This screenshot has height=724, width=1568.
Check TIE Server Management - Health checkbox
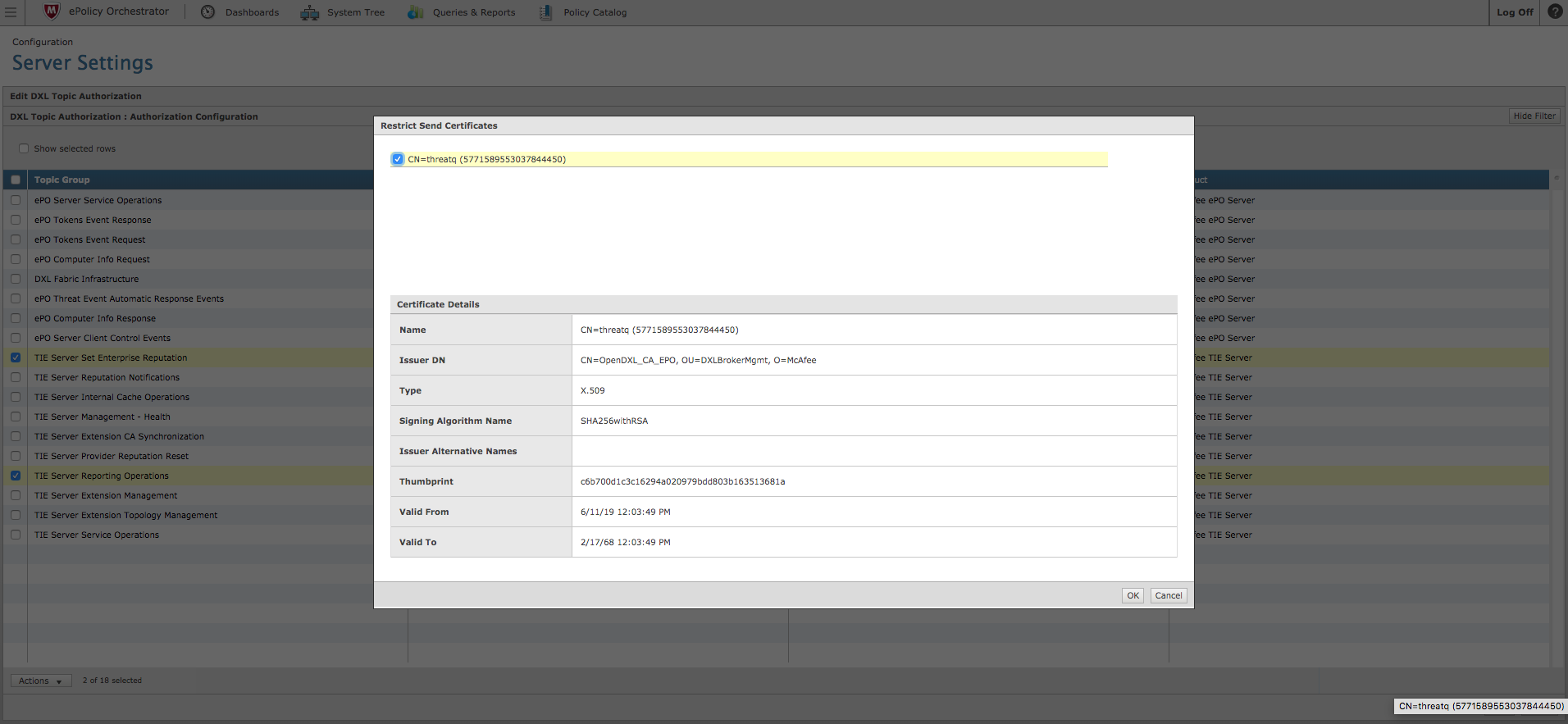[16, 417]
